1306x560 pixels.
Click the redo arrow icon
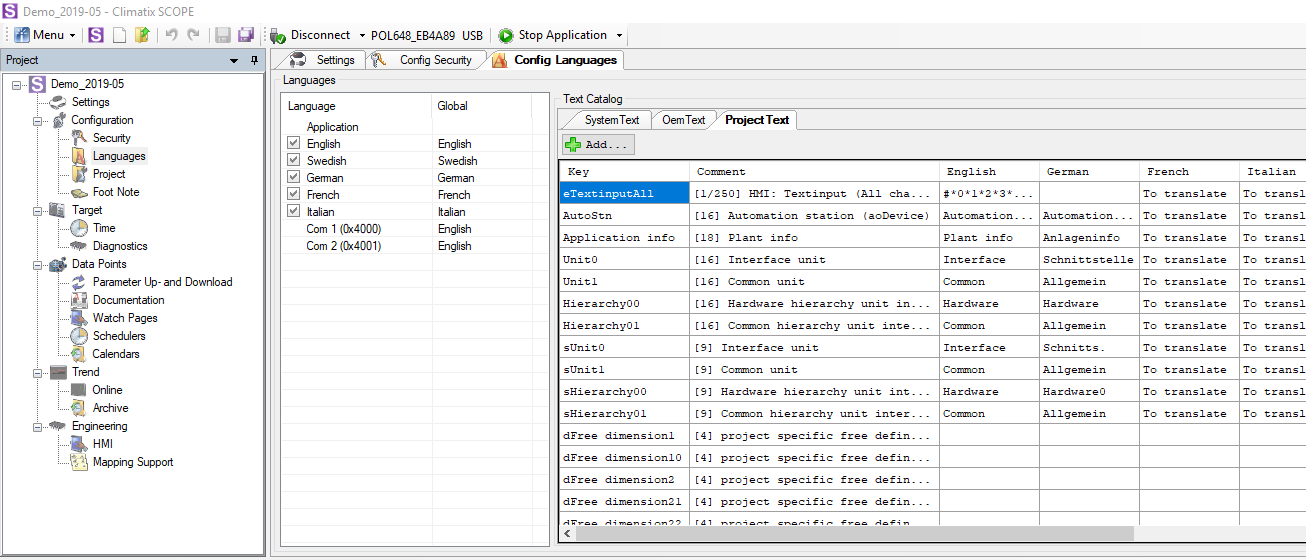point(194,35)
